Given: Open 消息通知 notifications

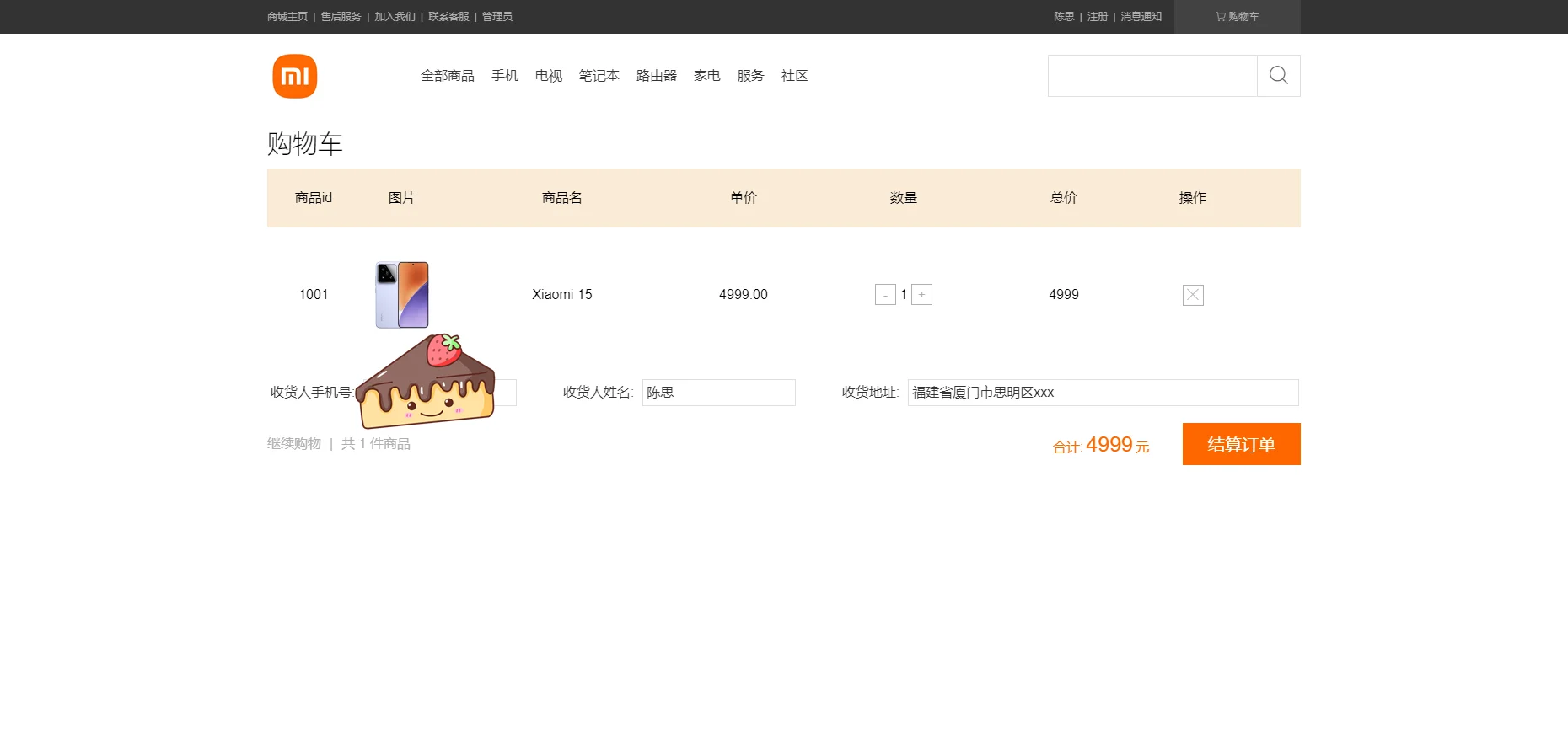Looking at the screenshot, I should pos(1141,17).
